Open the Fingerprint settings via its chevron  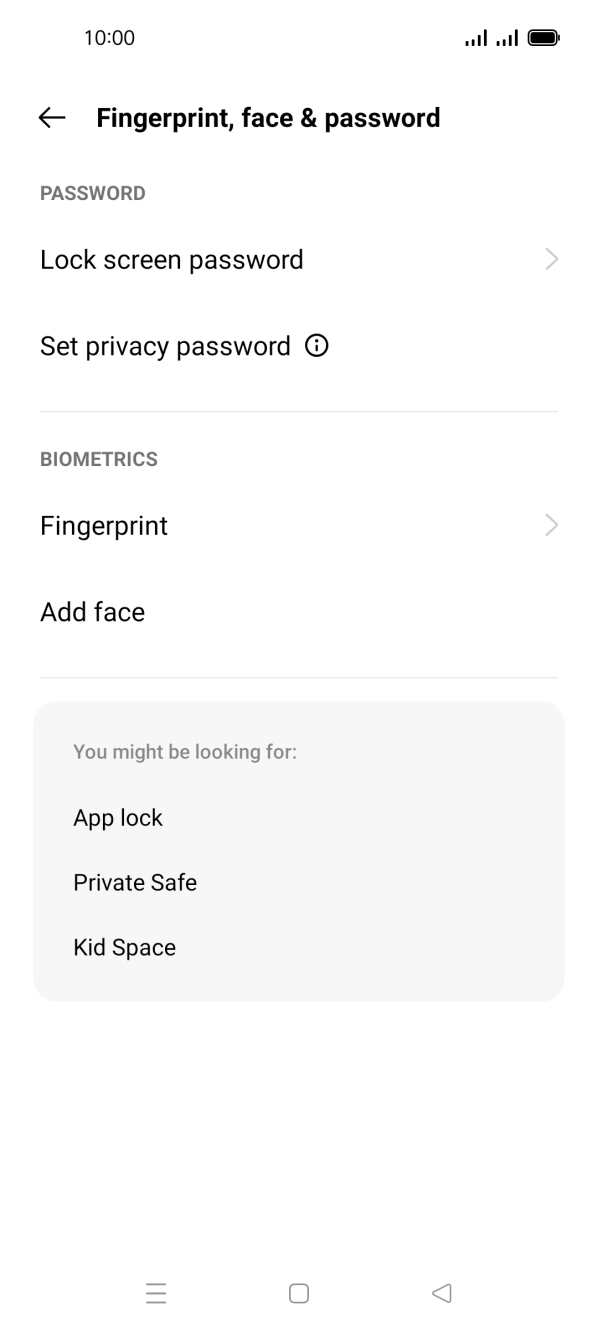pyautogui.click(x=551, y=525)
